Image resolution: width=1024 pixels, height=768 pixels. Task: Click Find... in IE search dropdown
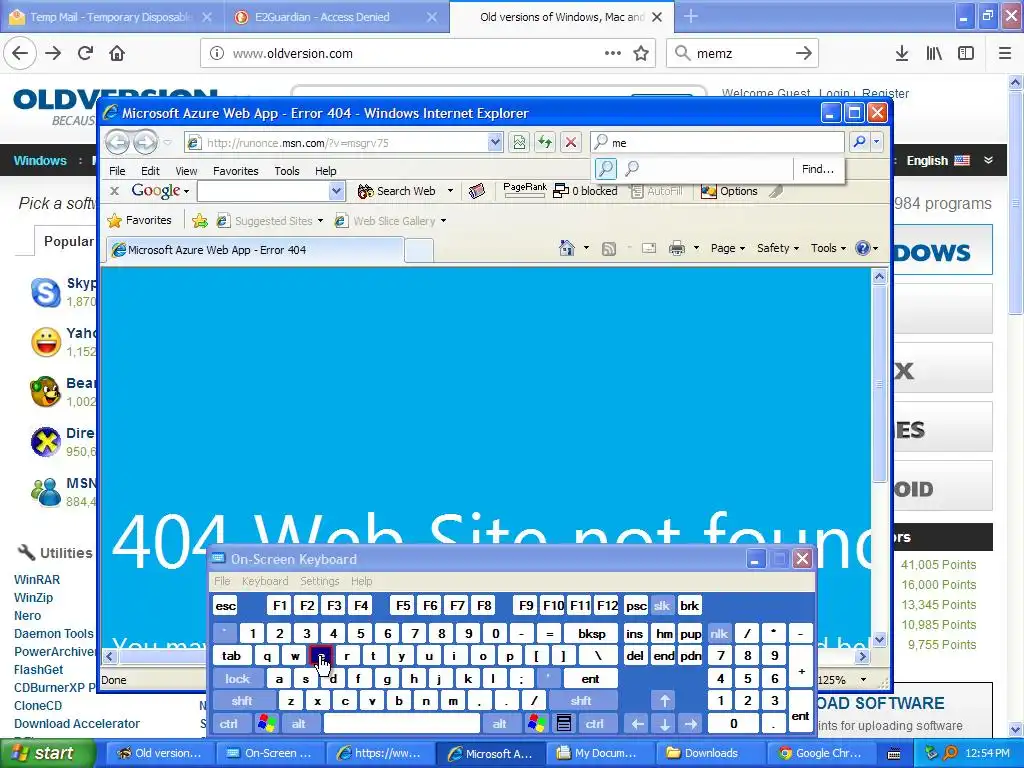(818, 169)
